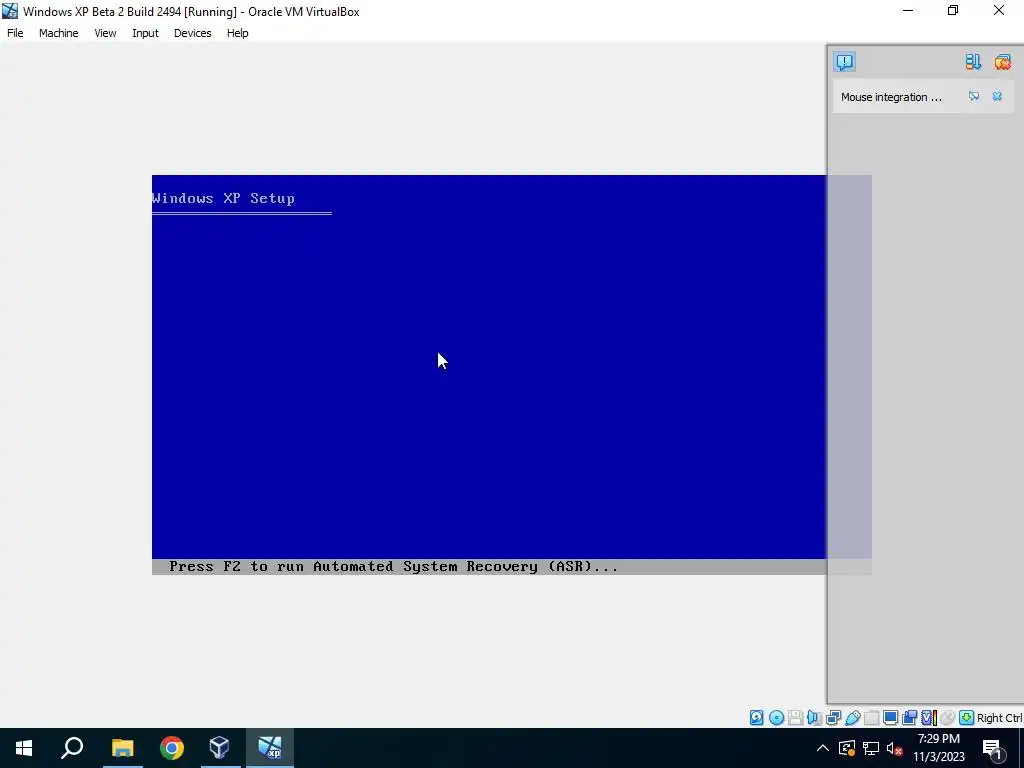This screenshot has width=1024, height=768.
Task: Click the Press F2 Automated System Recovery message
Action: (393, 566)
